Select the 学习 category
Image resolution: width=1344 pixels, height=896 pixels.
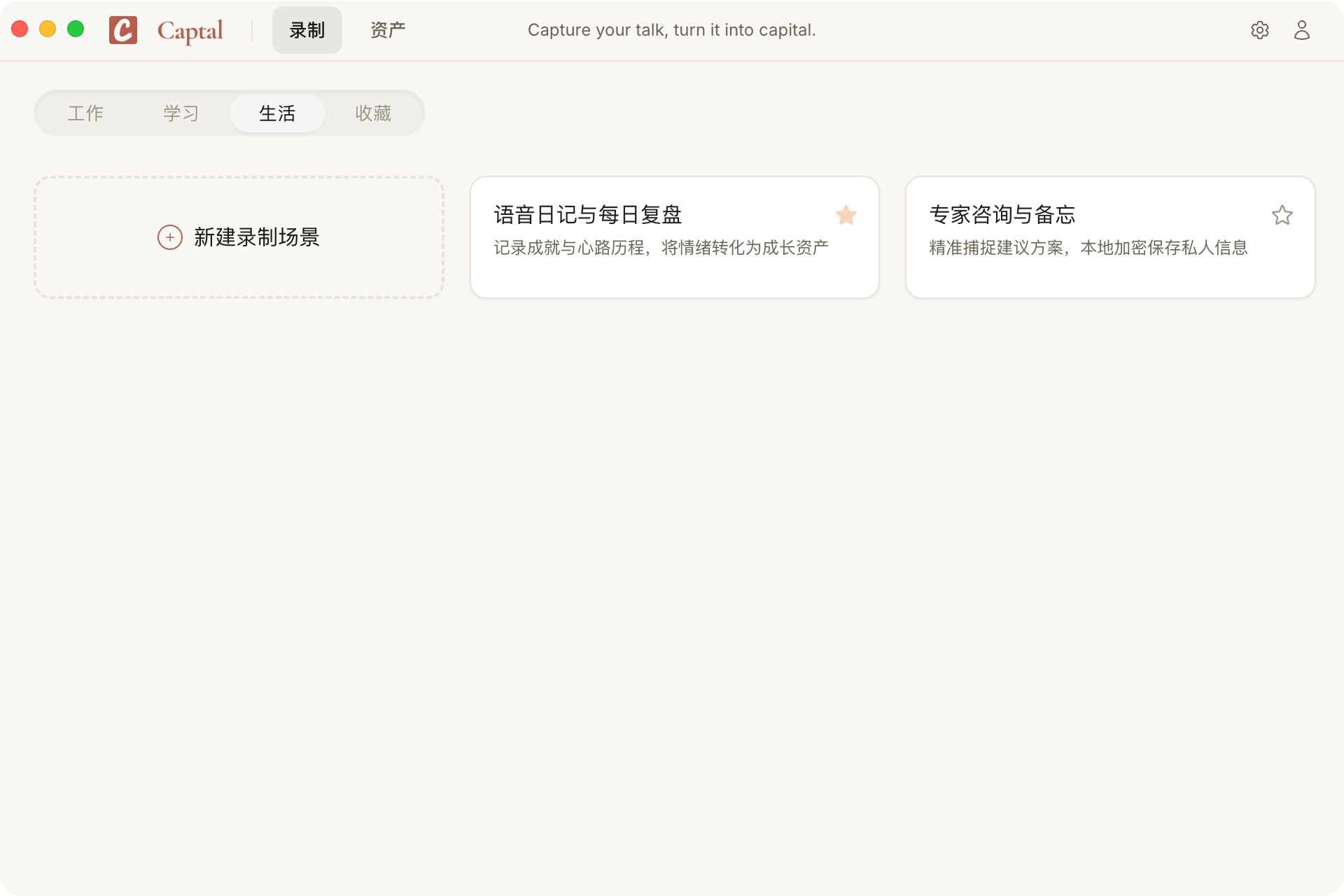pos(181,113)
